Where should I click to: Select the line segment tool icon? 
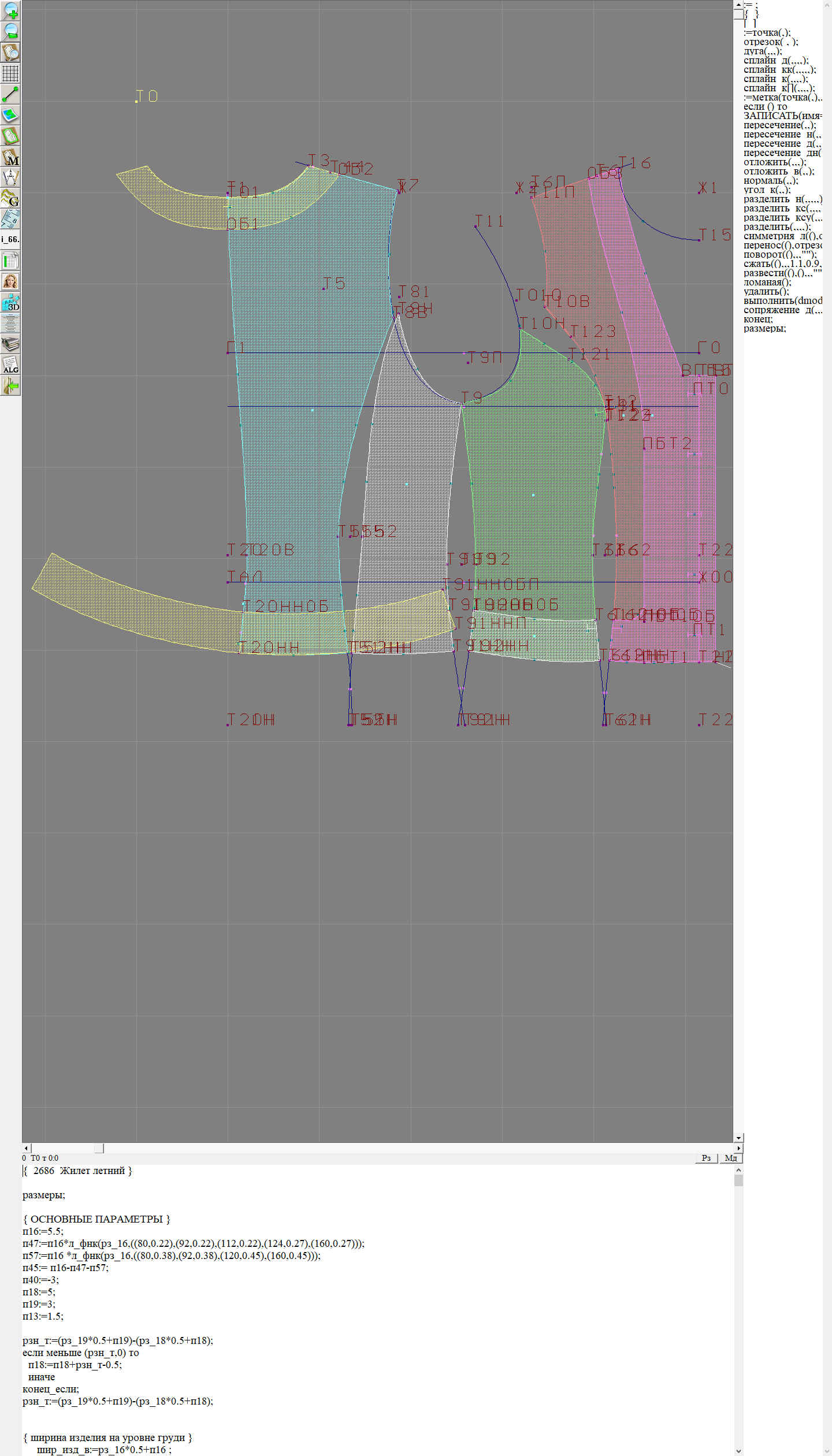[x=10, y=94]
